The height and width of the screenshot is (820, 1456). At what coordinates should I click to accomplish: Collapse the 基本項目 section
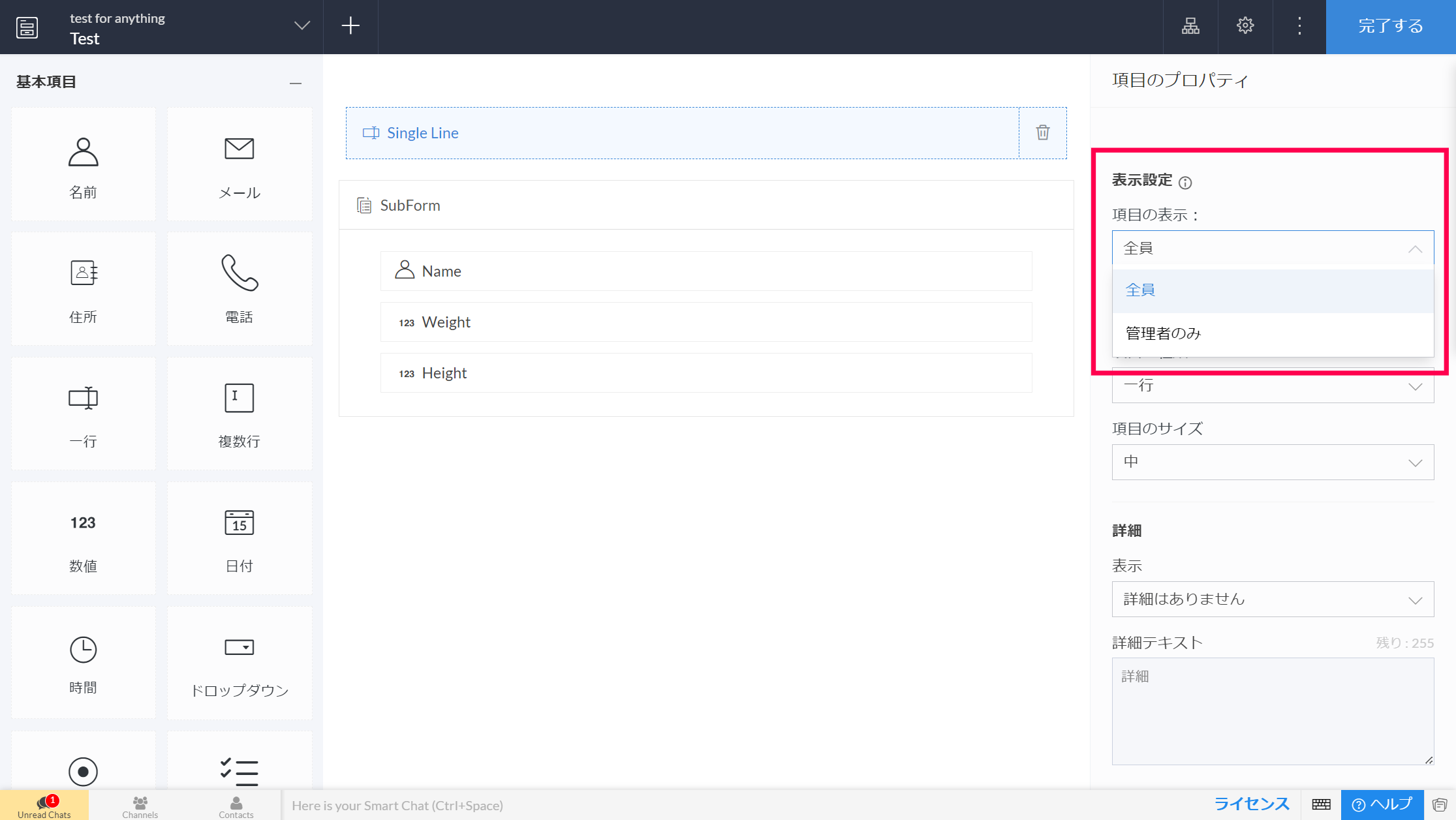[x=296, y=83]
